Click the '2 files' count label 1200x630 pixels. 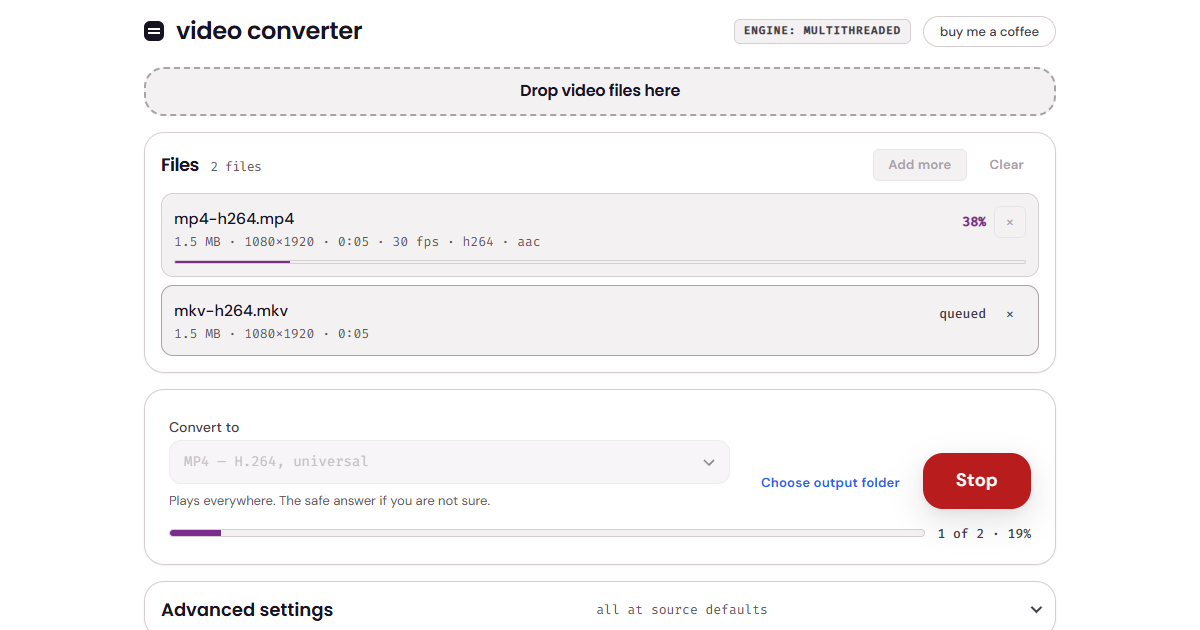236,167
